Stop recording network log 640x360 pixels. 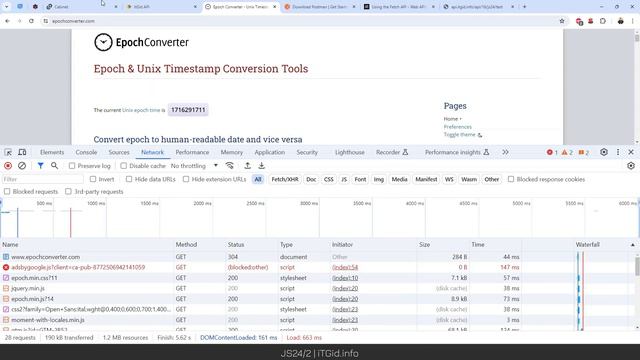[x=8, y=166]
